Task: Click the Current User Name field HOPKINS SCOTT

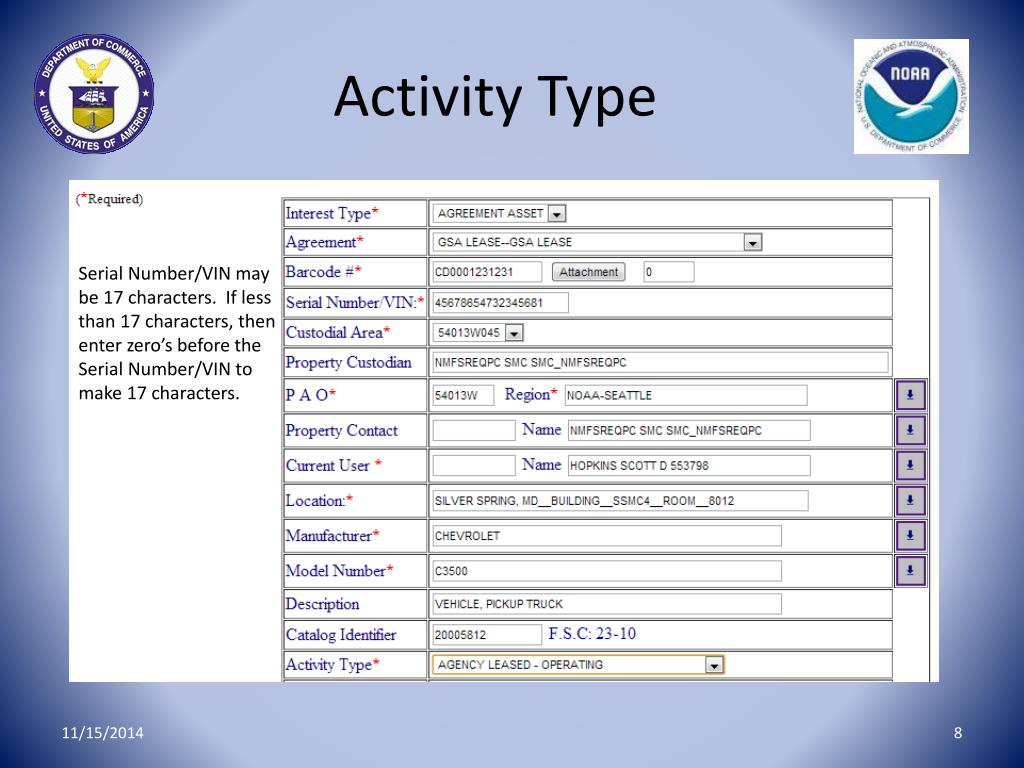Action: [689, 466]
